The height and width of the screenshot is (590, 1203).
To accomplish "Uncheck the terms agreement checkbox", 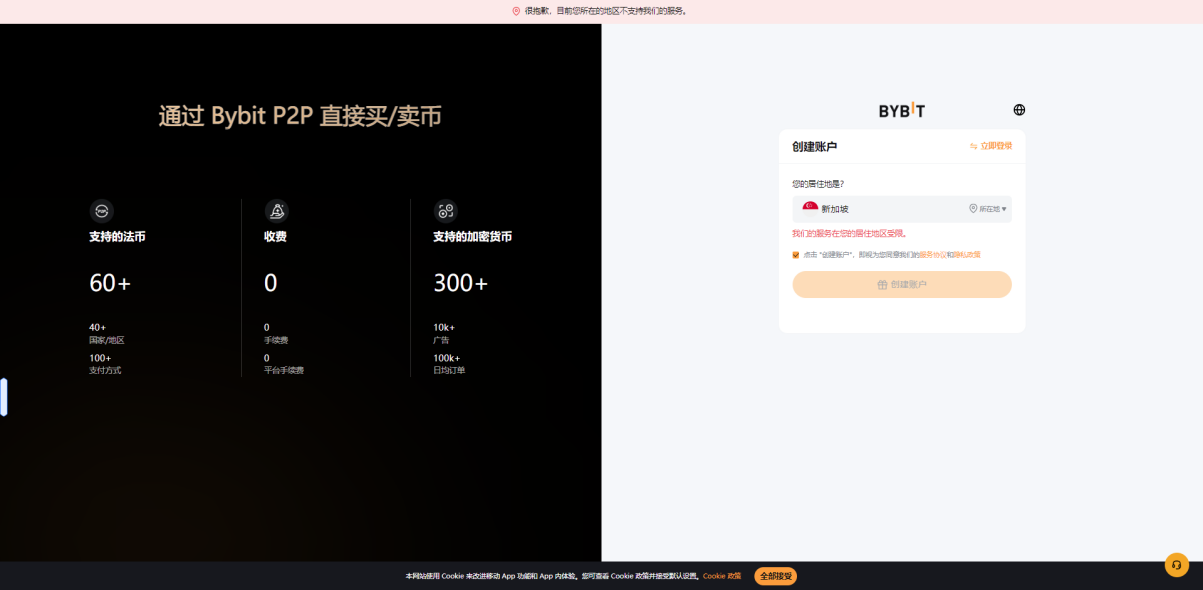I will (x=796, y=255).
